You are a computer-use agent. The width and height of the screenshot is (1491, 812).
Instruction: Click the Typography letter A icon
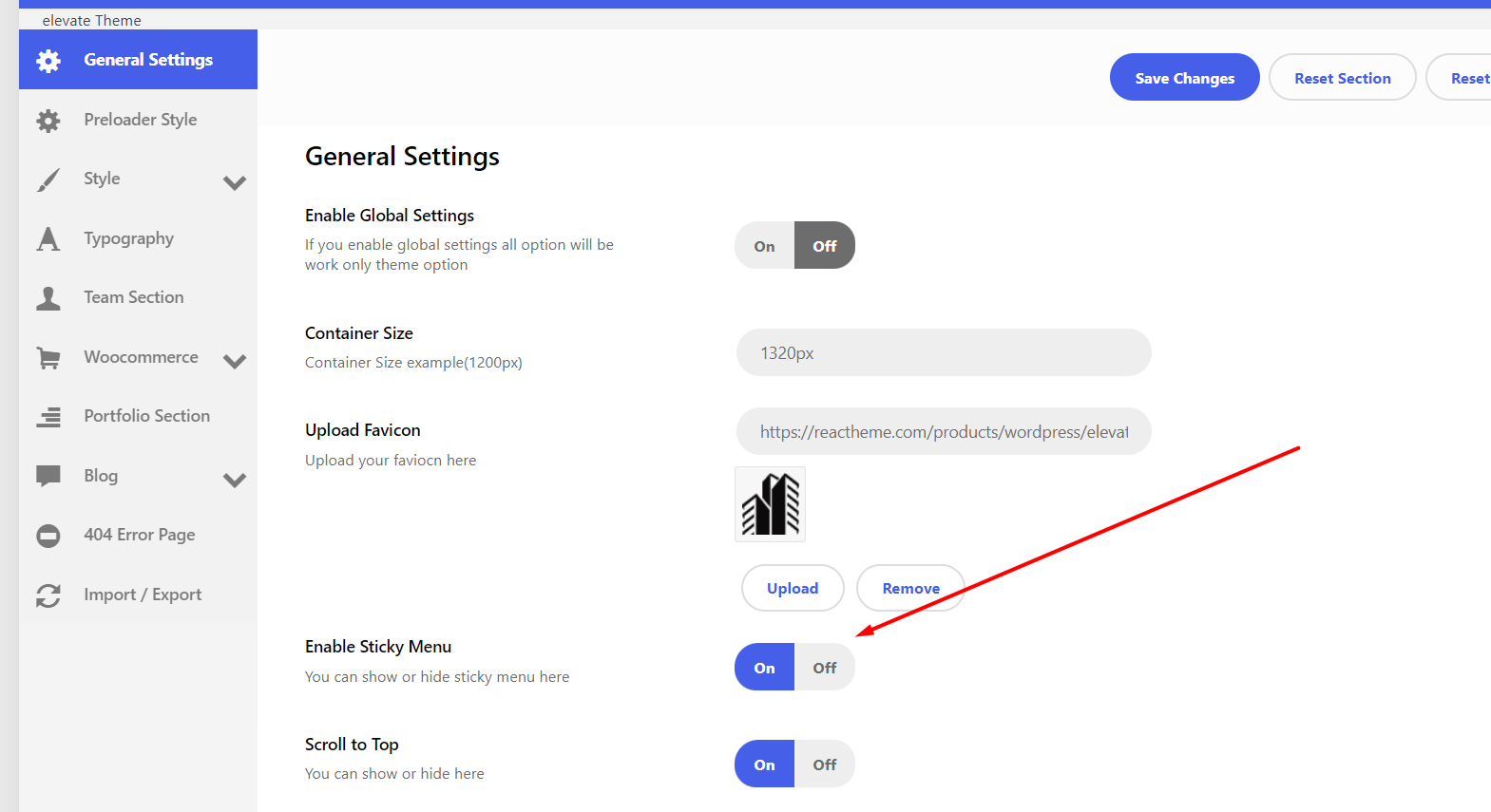[x=48, y=239]
